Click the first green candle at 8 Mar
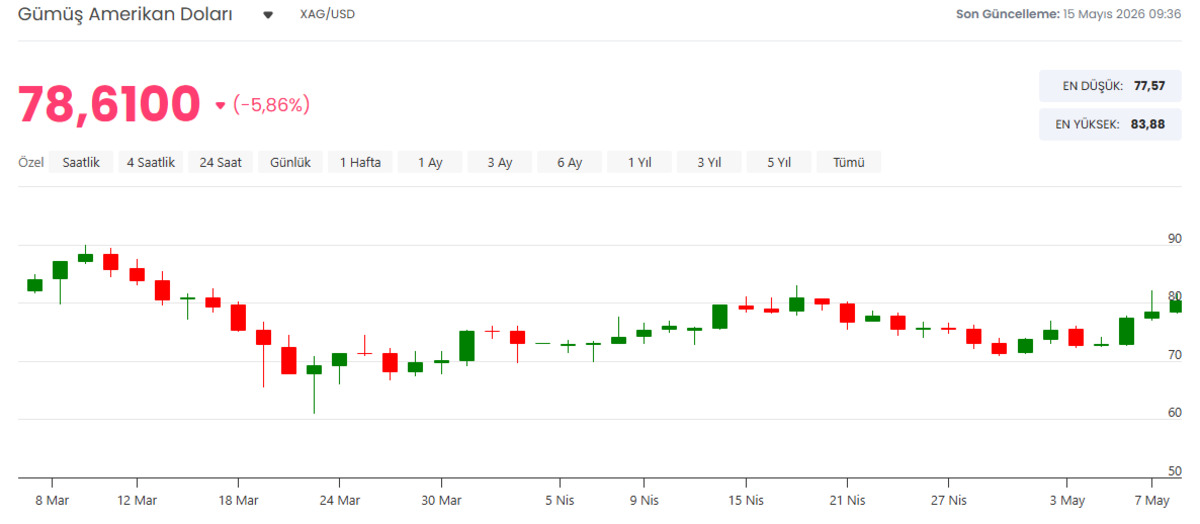Screen dimensions: 1200x524 [35, 285]
